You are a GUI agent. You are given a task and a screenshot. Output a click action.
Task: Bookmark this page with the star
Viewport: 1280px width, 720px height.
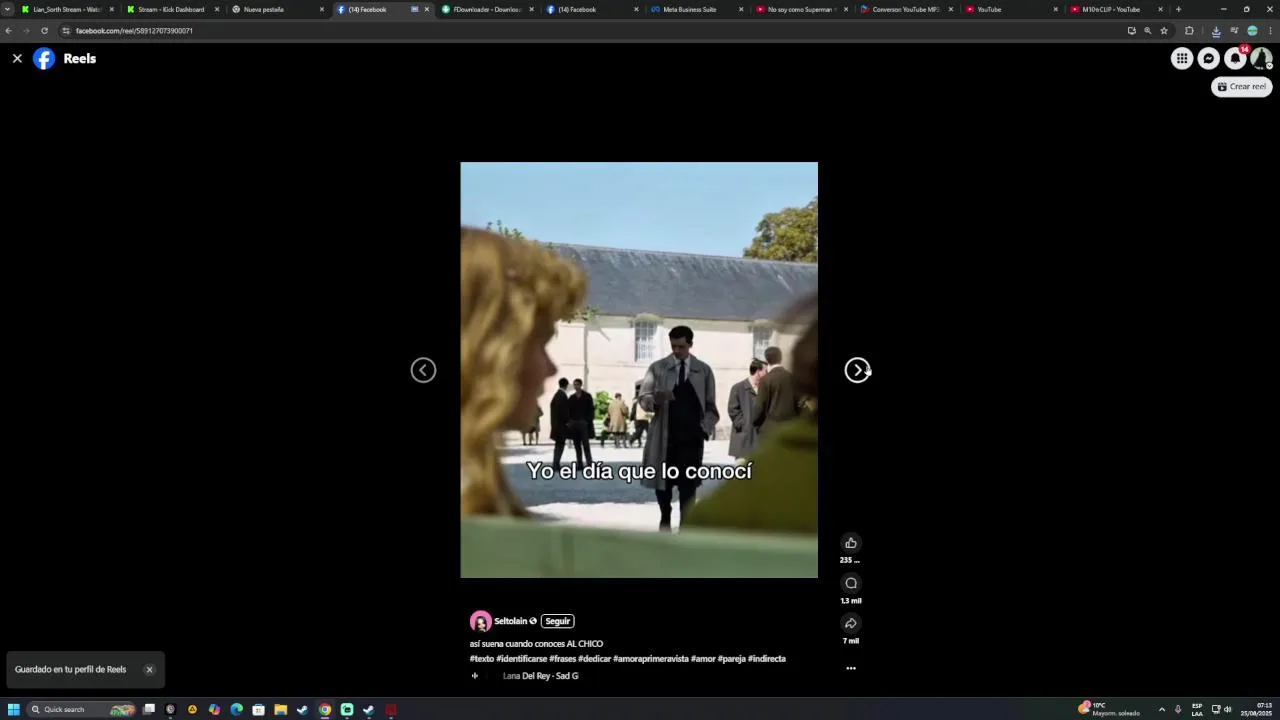[x=1164, y=31]
